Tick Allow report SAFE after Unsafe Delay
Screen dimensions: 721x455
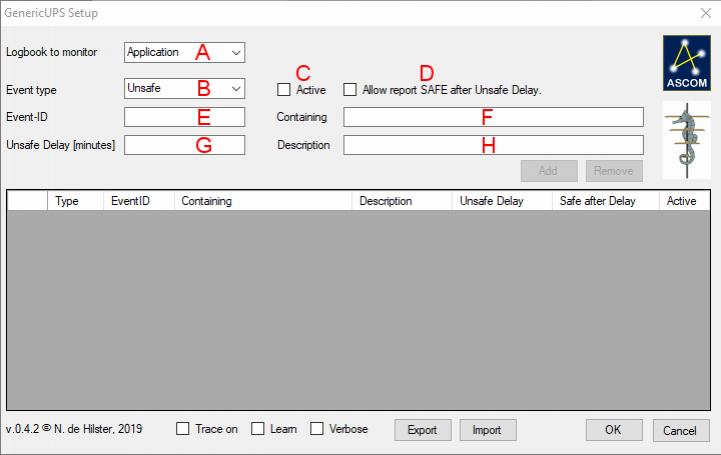pyautogui.click(x=350, y=90)
